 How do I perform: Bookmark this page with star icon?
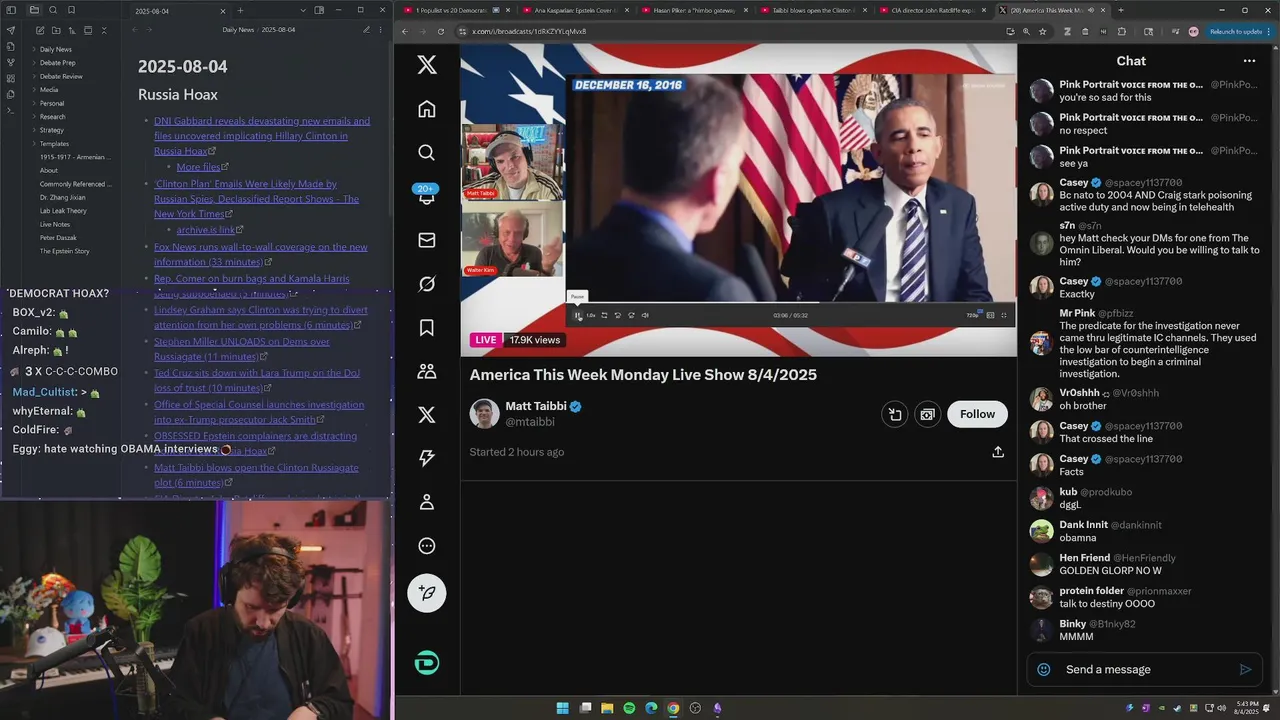(x=1043, y=31)
